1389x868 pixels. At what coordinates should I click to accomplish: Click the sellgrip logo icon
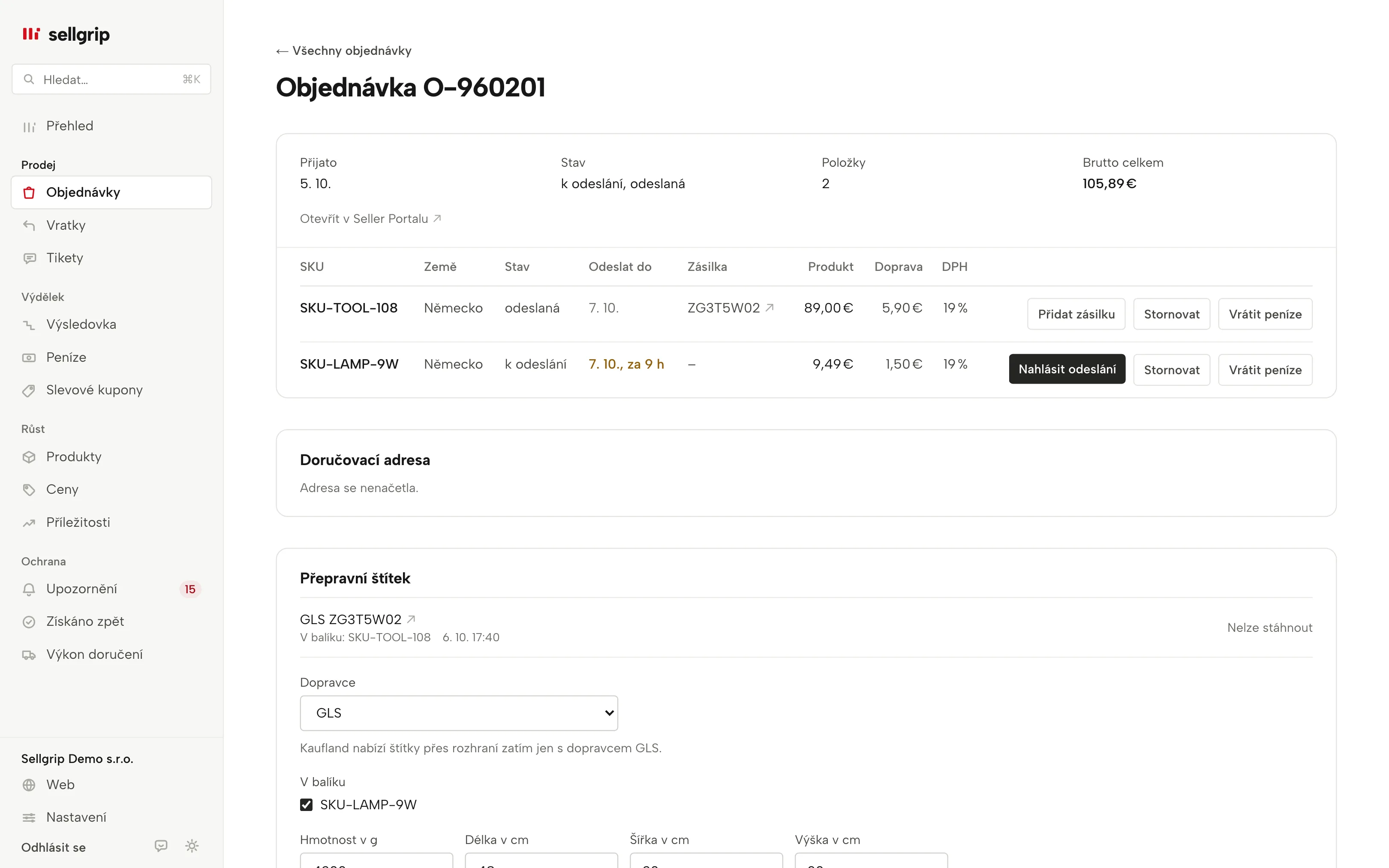coord(31,34)
